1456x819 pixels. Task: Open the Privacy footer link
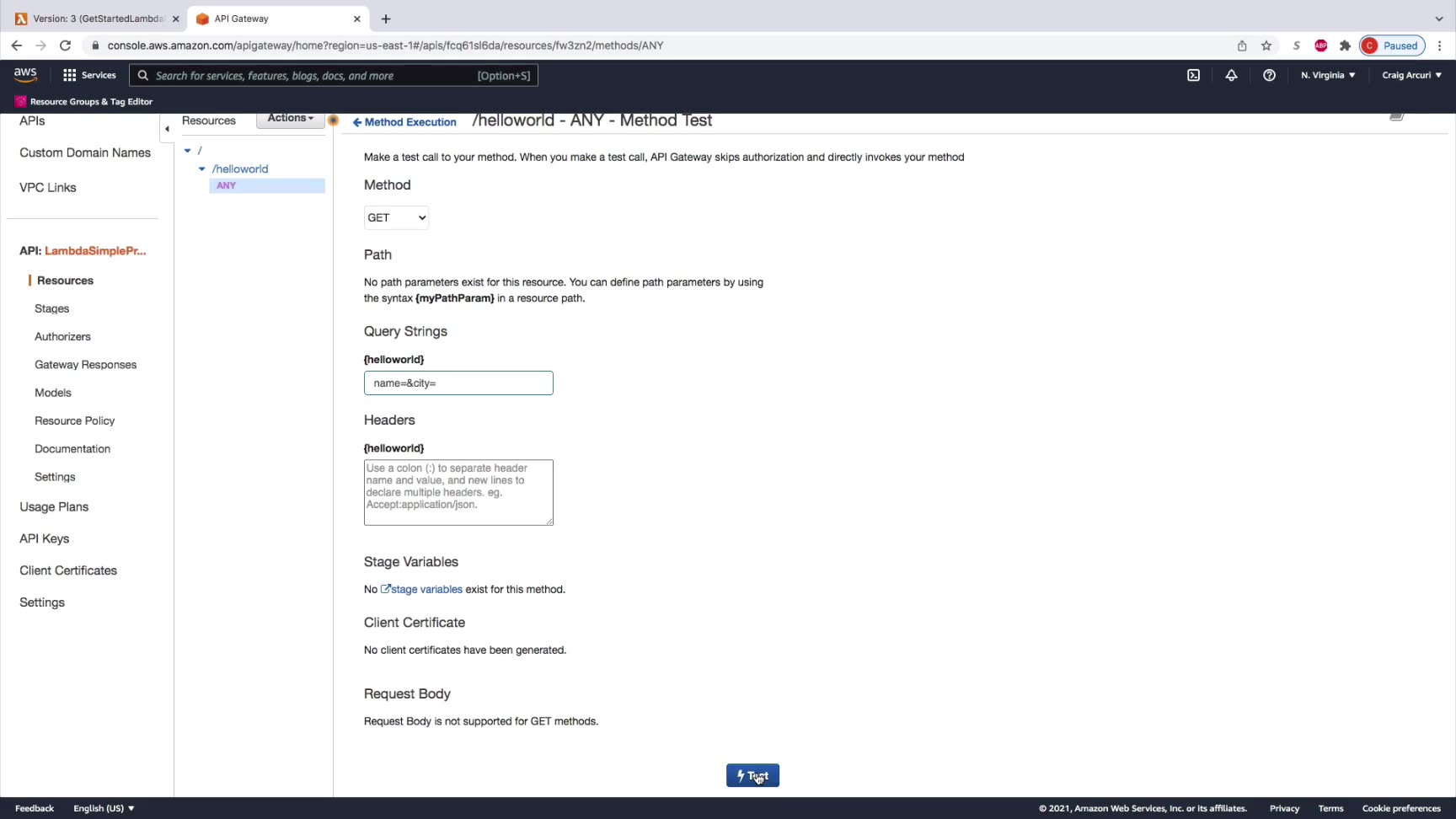tap(1284, 808)
